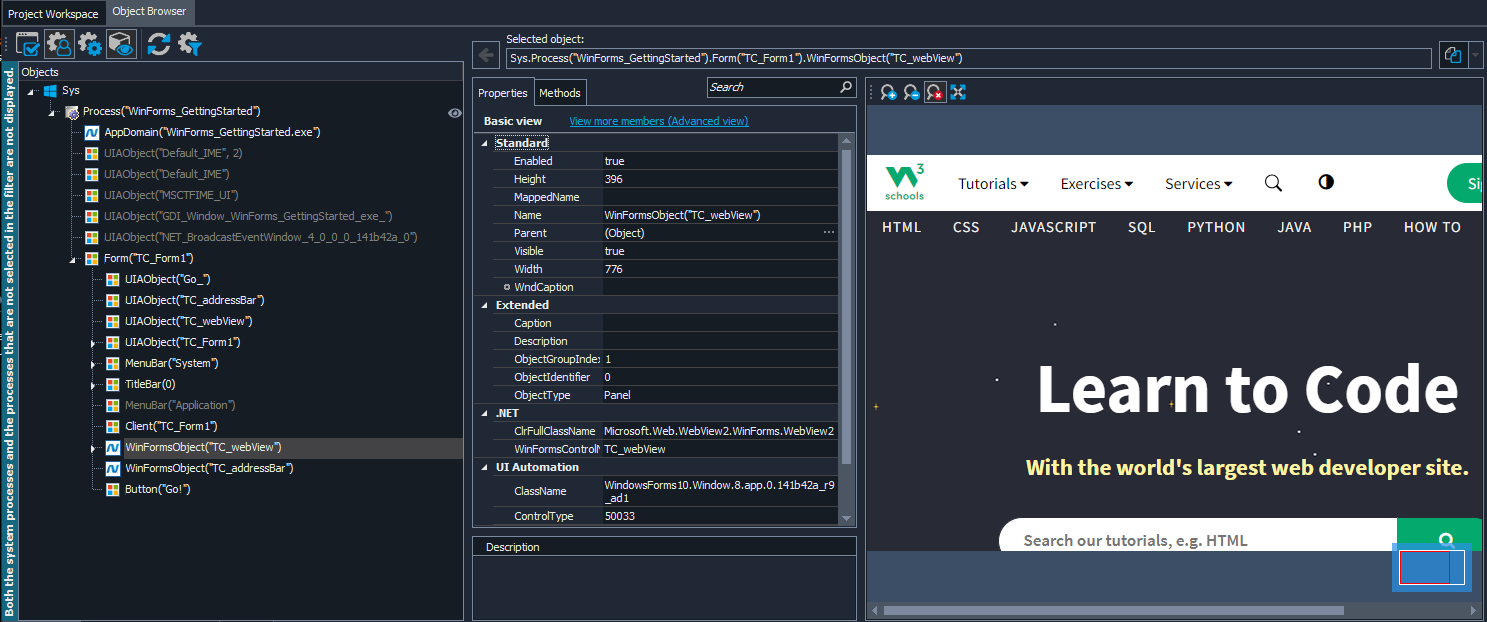Screen dimensions: 1487x622
Task: Switch to the Methods tab
Action: coord(559,93)
